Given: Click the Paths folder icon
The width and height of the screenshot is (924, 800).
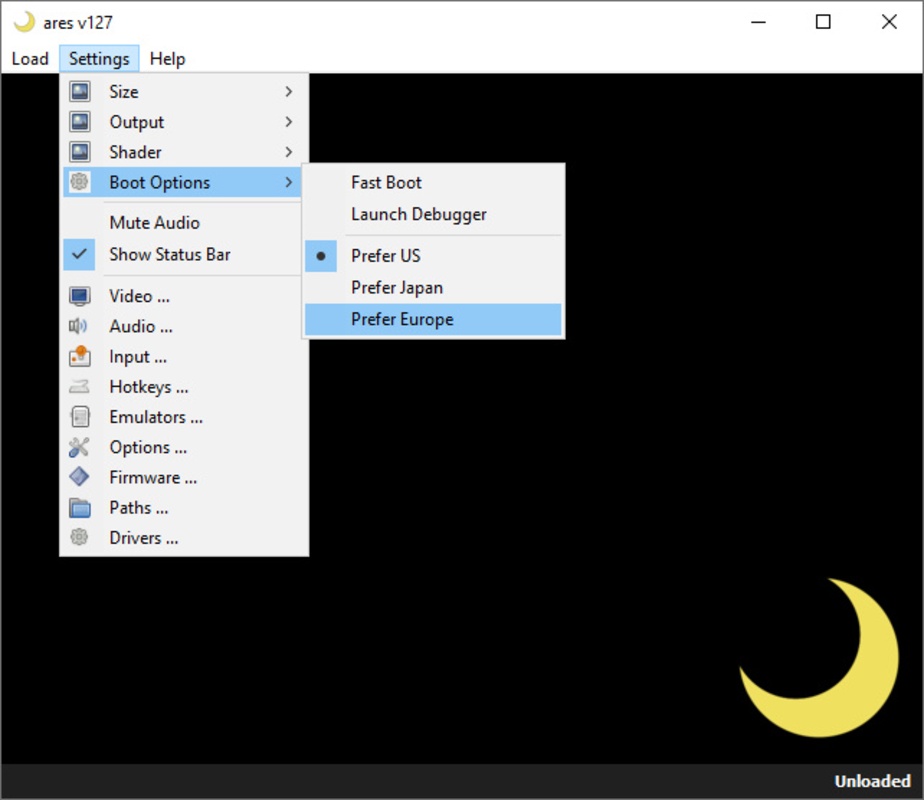Looking at the screenshot, I should pyautogui.click(x=80, y=508).
